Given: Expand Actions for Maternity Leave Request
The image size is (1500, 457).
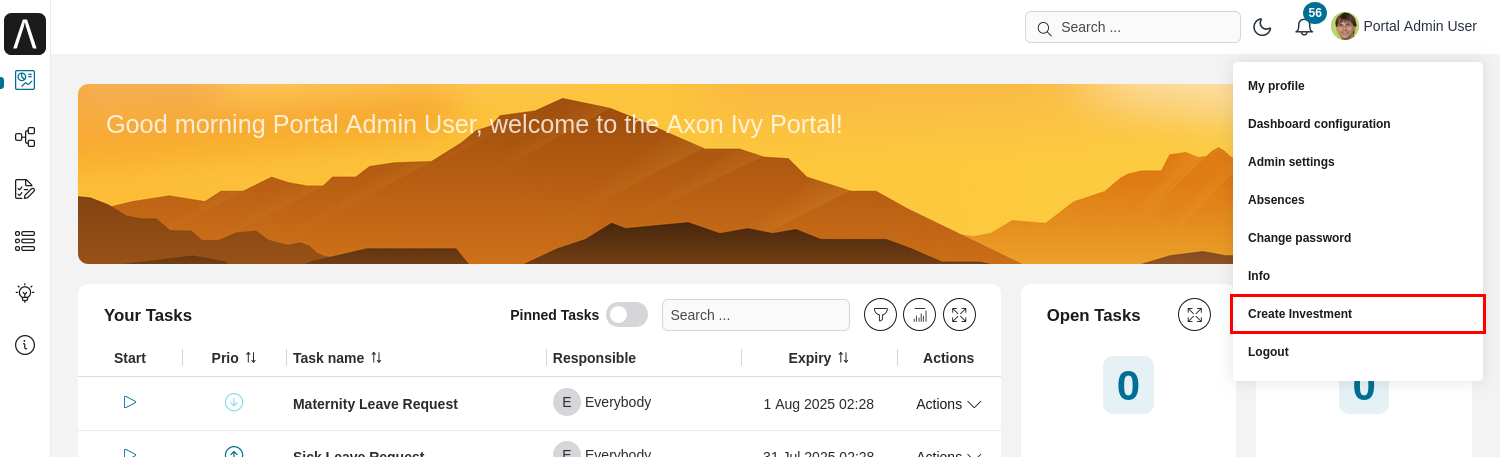Looking at the screenshot, I should [948, 404].
